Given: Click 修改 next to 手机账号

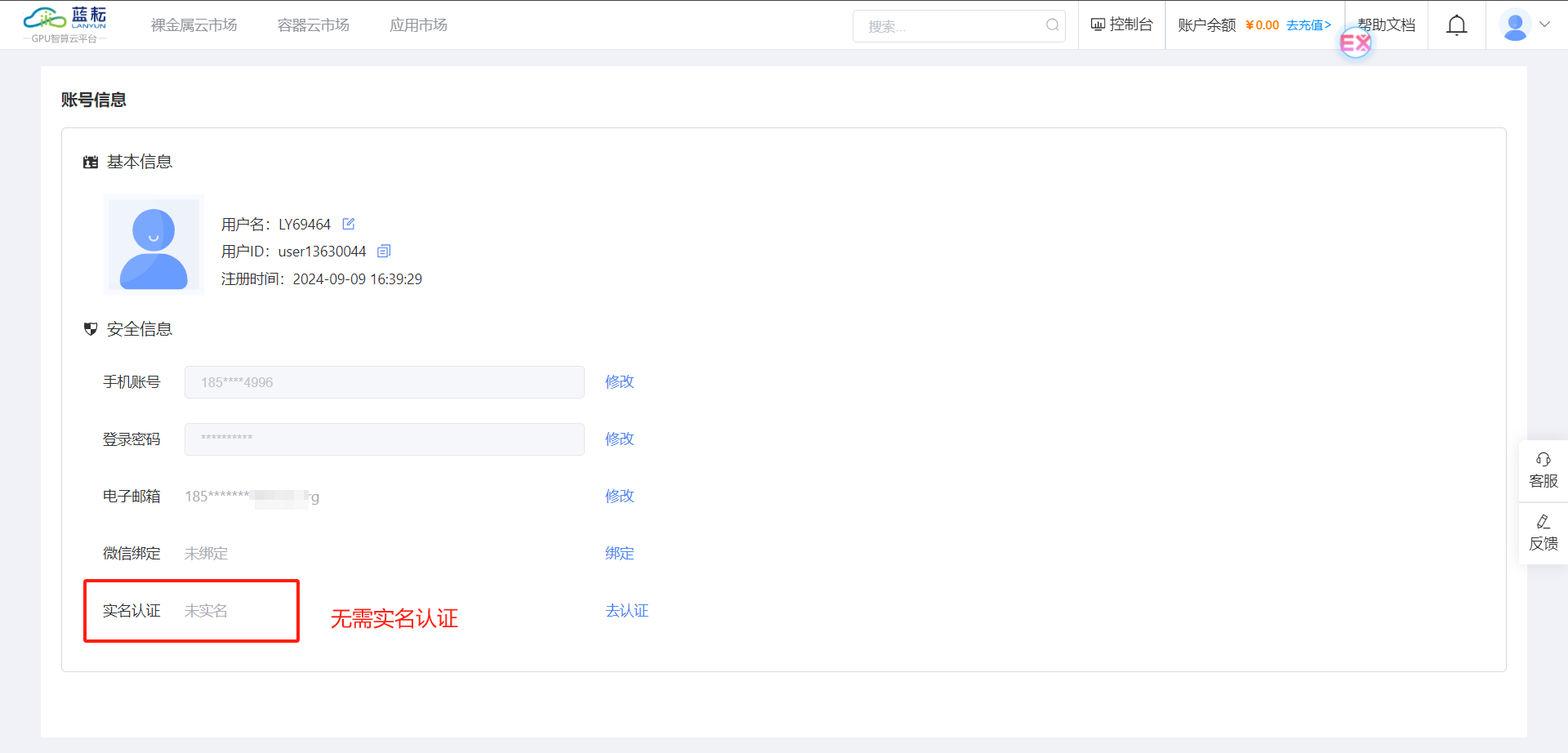Looking at the screenshot, I should pos(620,381).
